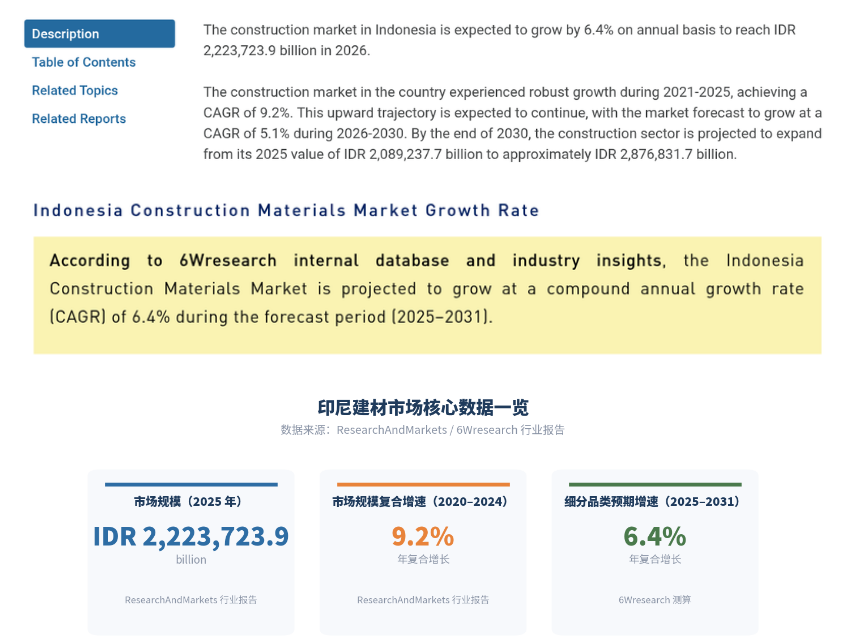Click '年复合增长' under the 6.4% figure
The height and width of the screenshot is (640, 854).
655,559
